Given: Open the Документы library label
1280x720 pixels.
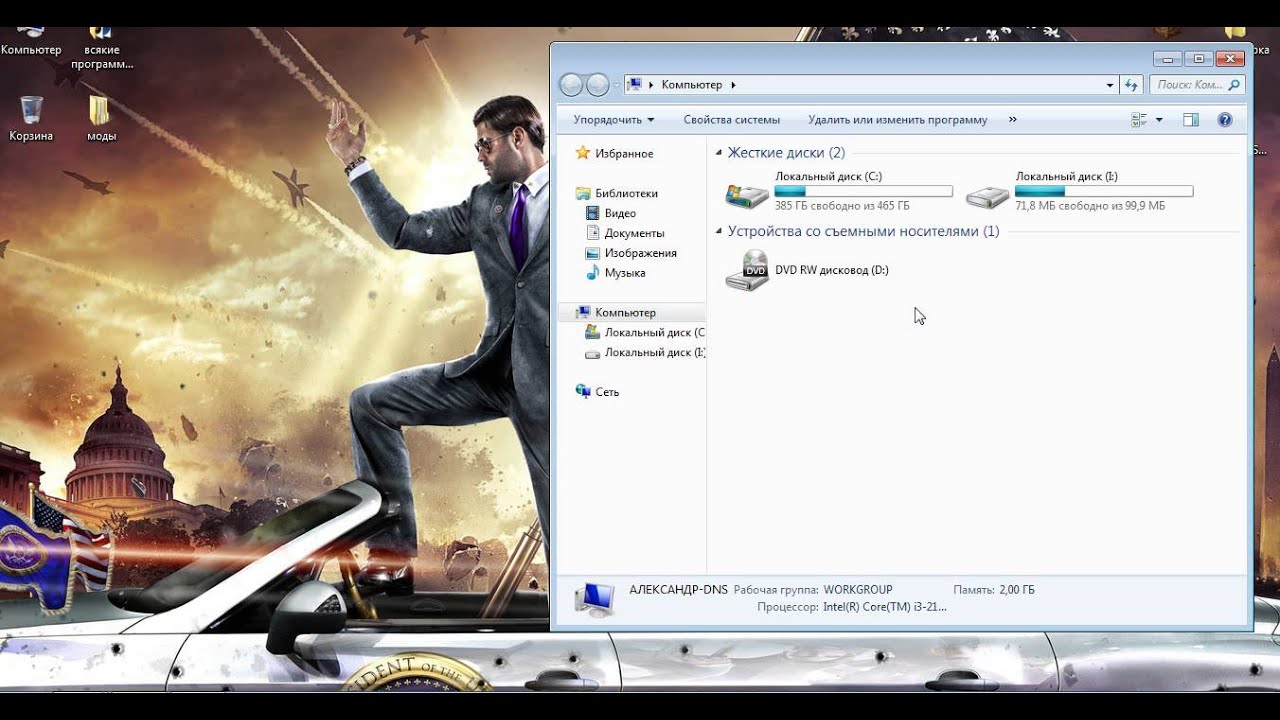Looking at the screenshot, I should [634, 233].
